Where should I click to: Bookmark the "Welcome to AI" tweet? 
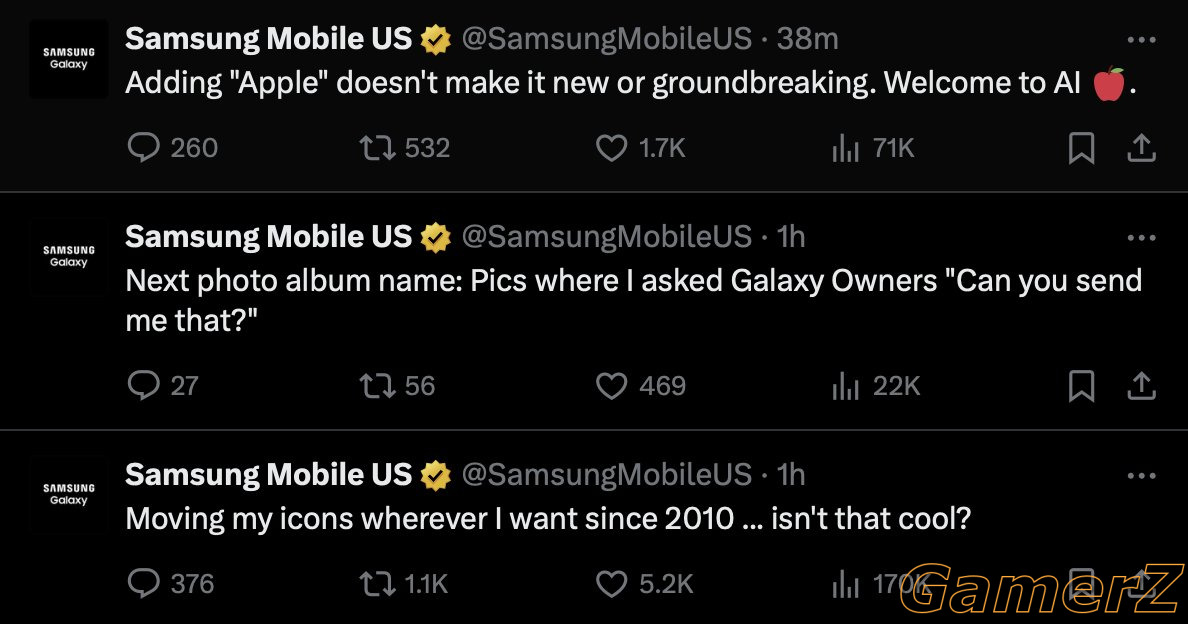[1081, 148]
